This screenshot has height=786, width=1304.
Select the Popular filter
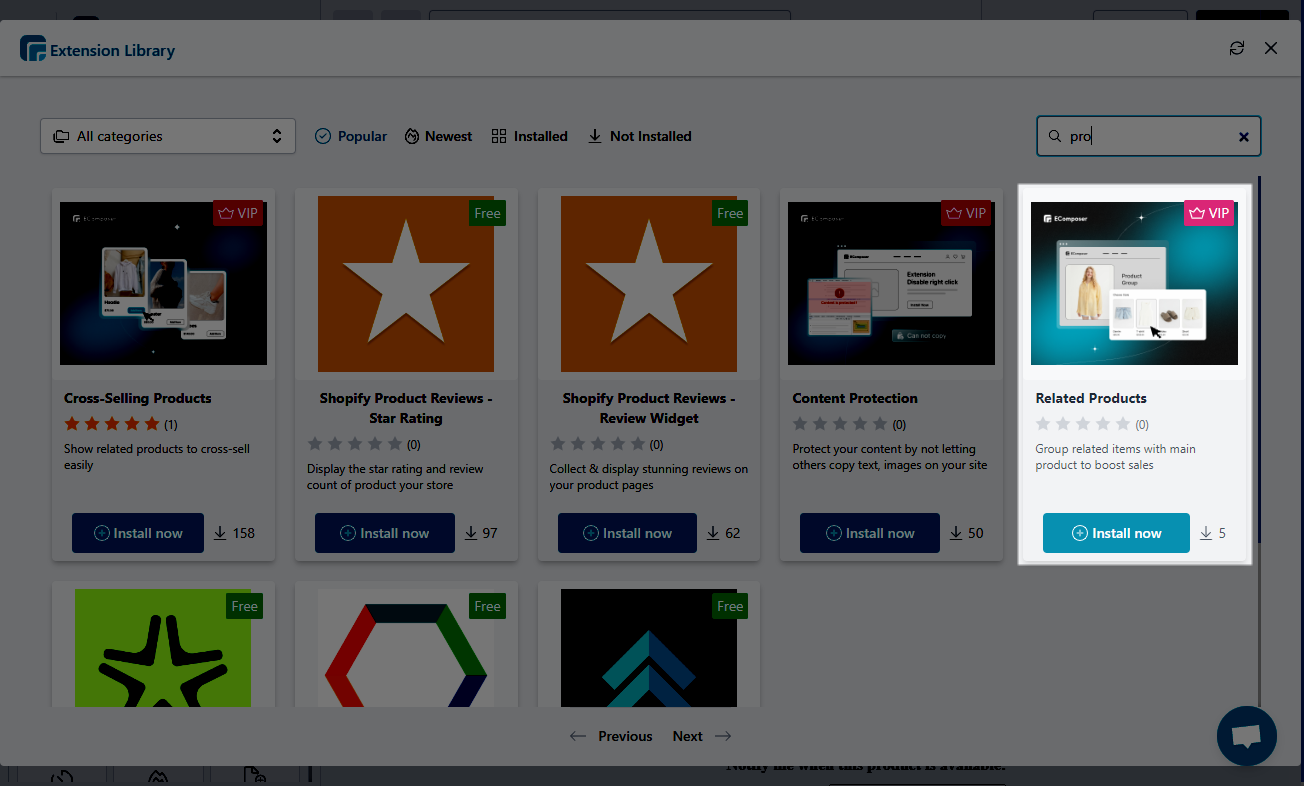pos(351,136)
